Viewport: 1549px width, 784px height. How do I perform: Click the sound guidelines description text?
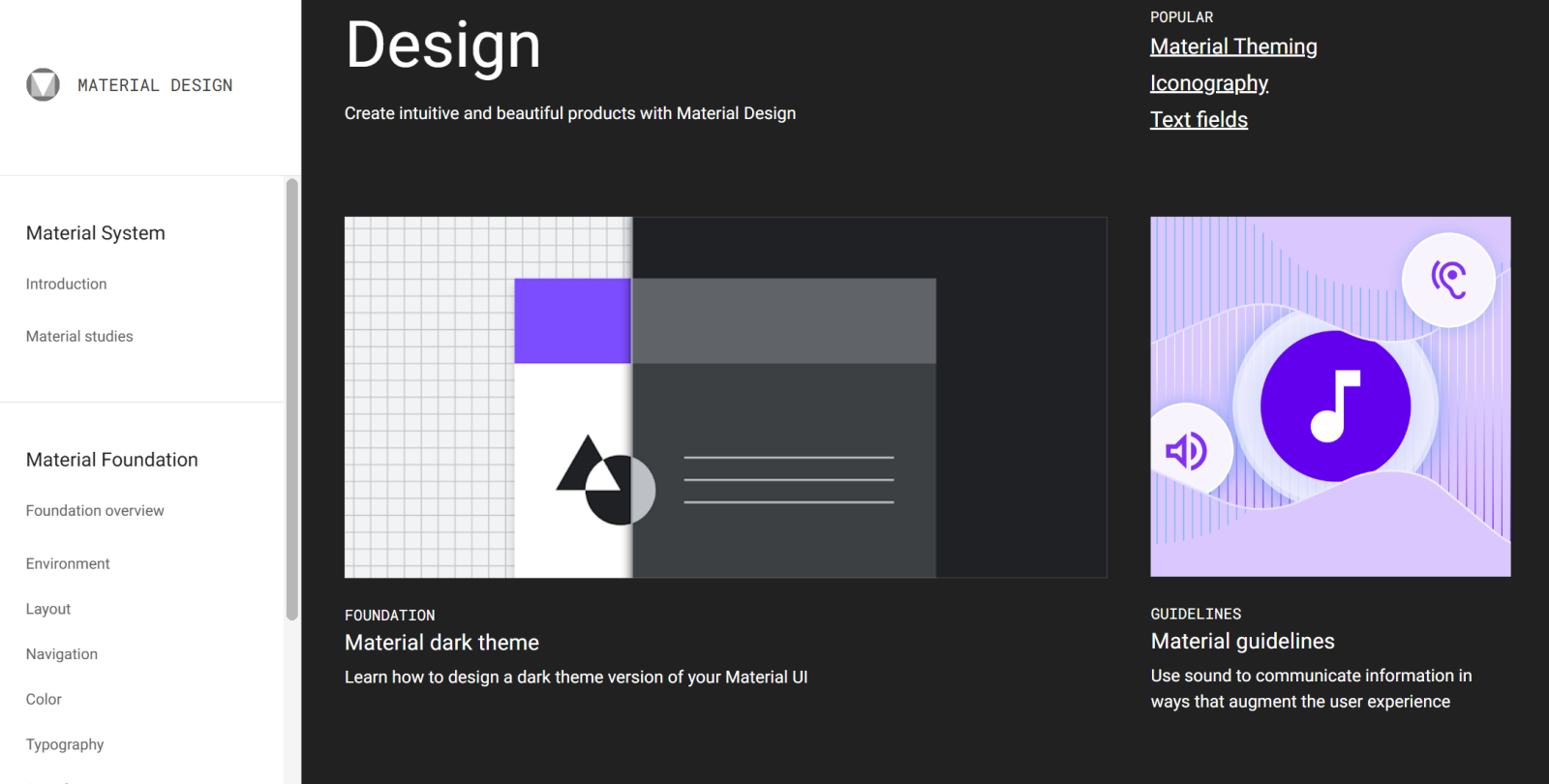click(1311, 688)
